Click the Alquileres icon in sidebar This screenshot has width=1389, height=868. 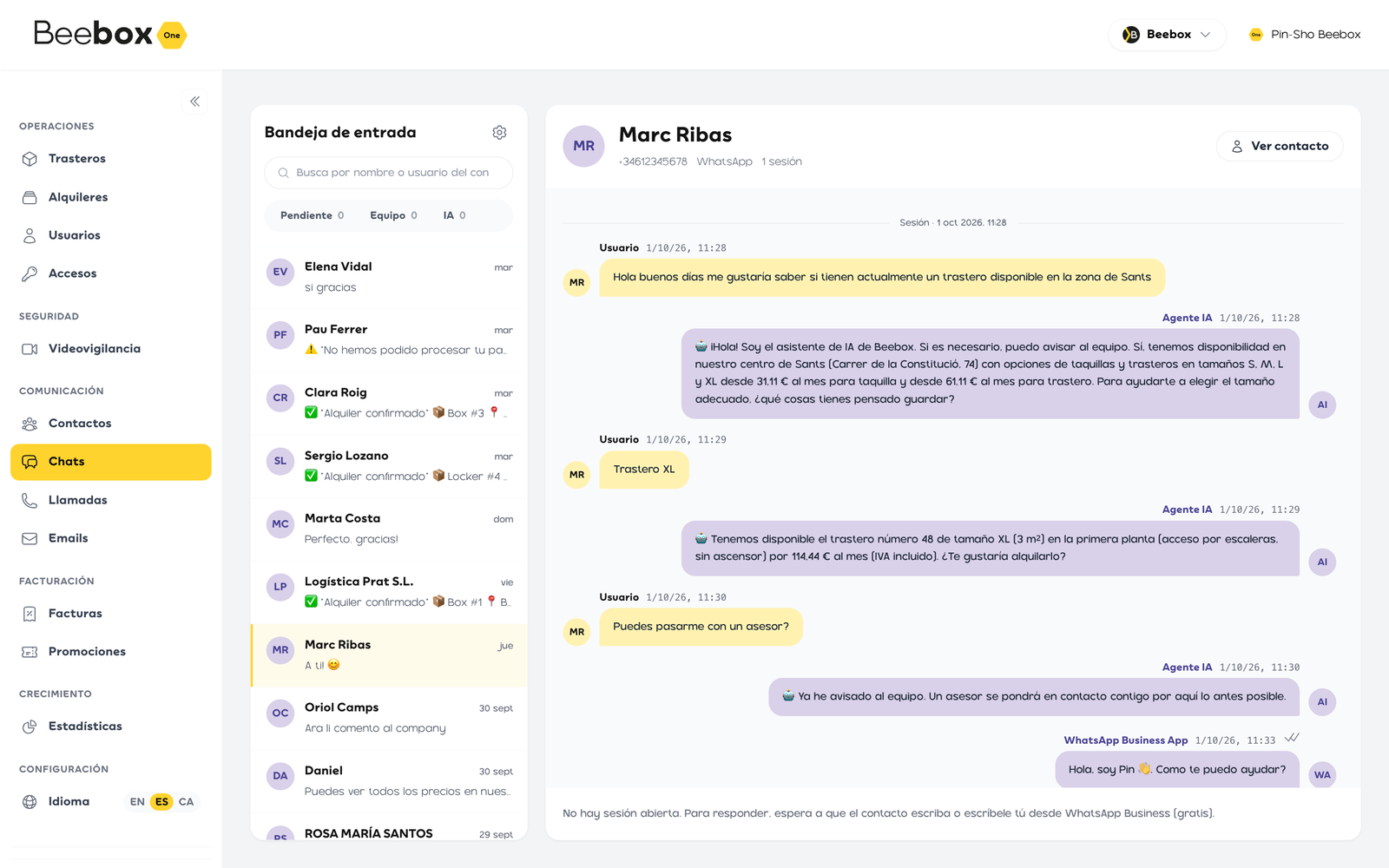tap(30, 197)
